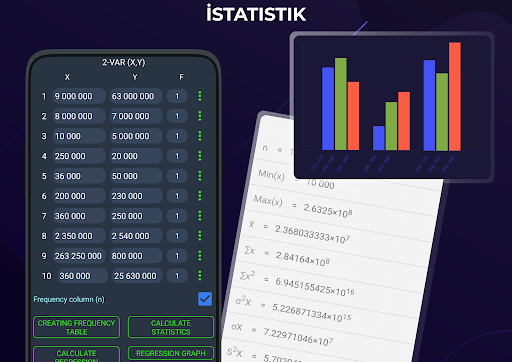Viewport: 512px width, 362px height.
Task: Edit Y value 230 000 in row 6
Action: click(x=136, y=196)
